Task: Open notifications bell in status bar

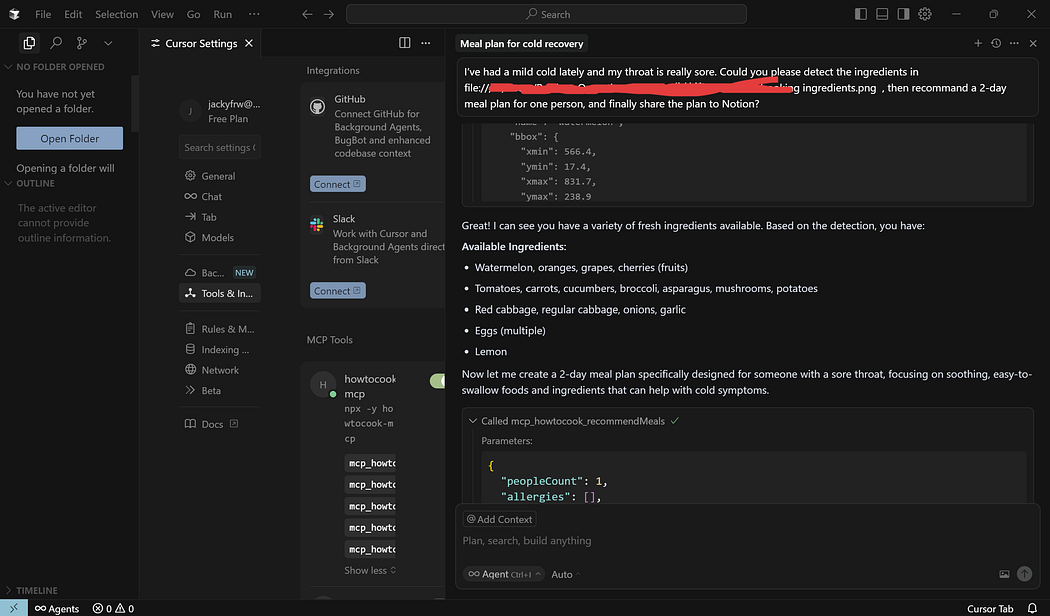Action: click(x=1033, y=608)
